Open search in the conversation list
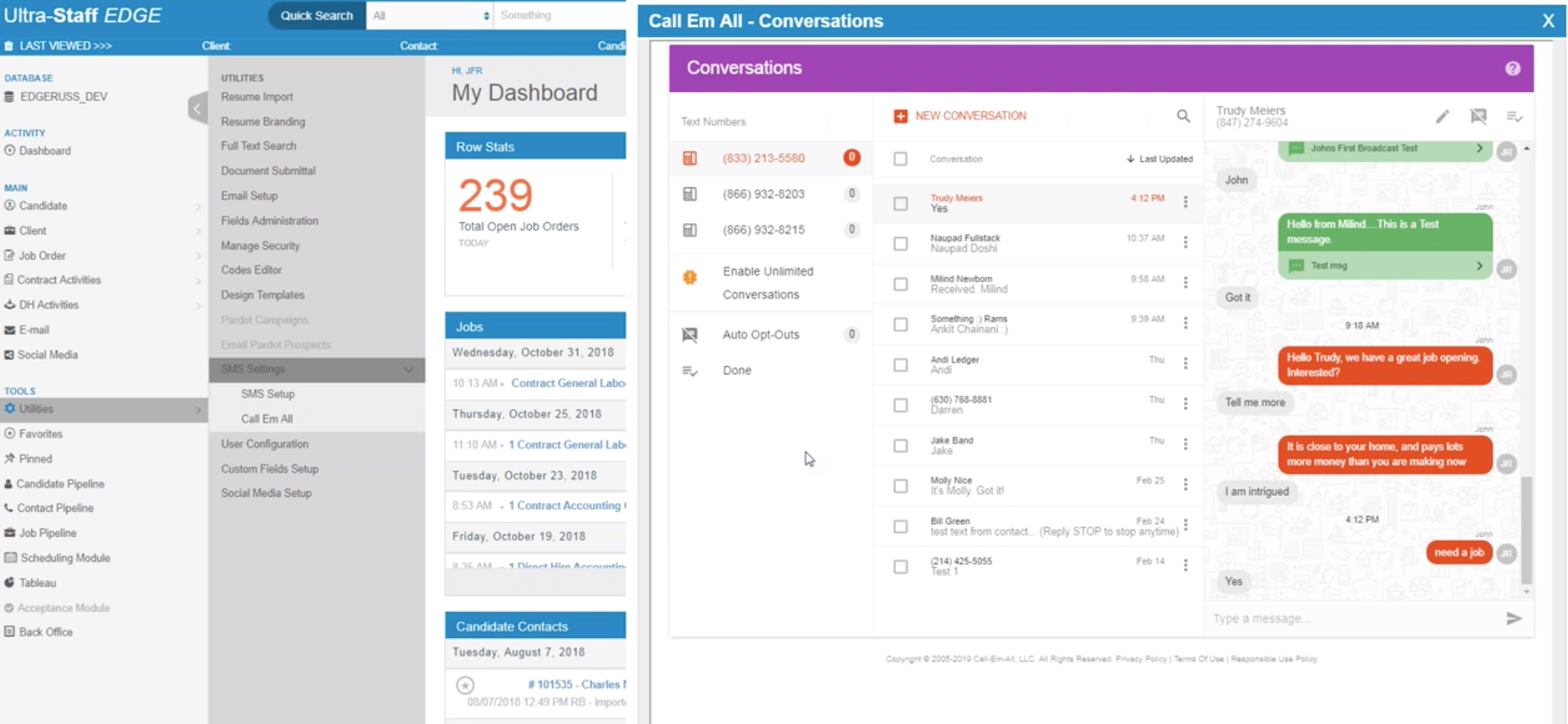This screenshot has height=724, width=1568. tap(1184, 116)
